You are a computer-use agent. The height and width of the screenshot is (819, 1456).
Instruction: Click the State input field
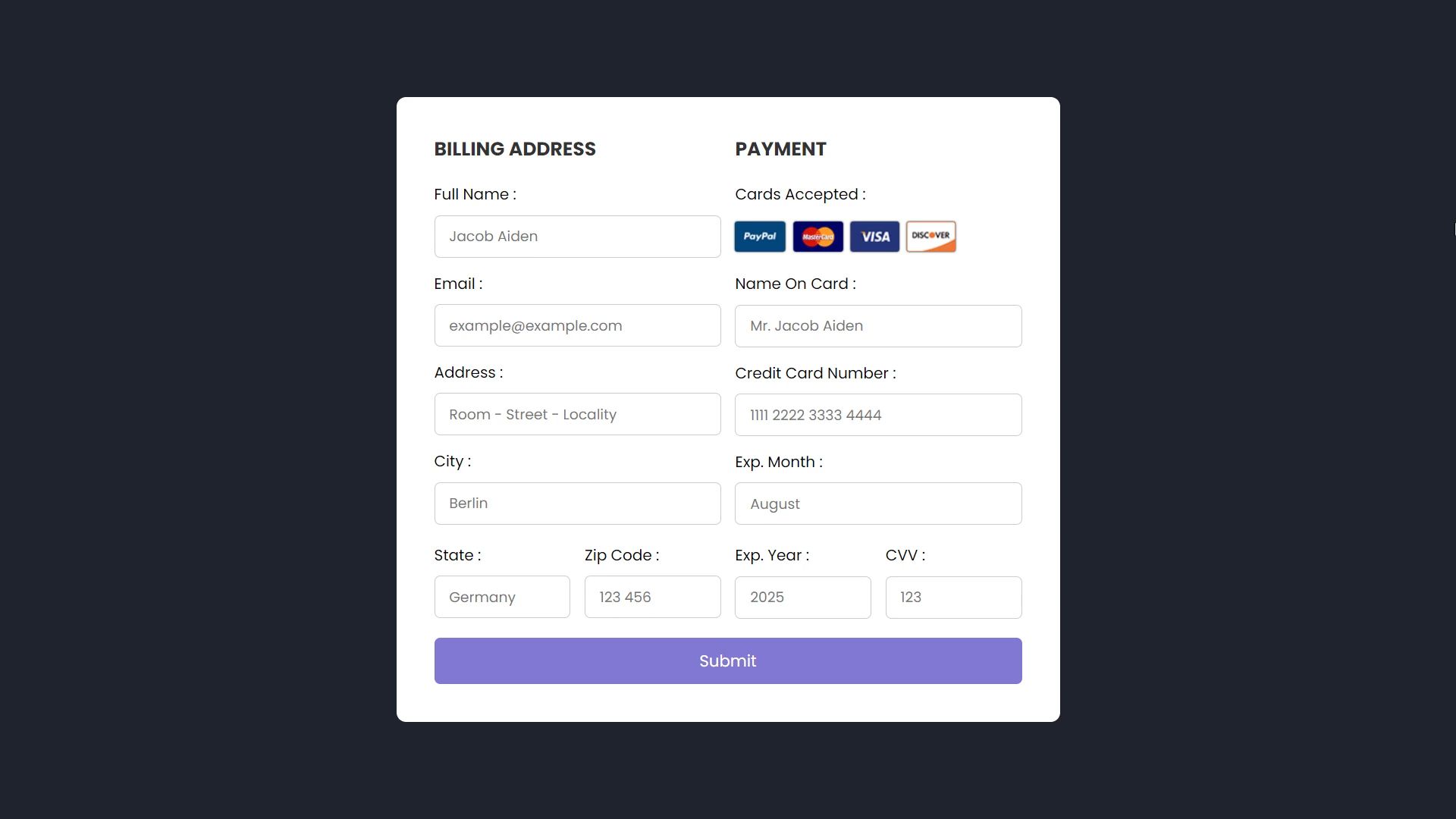click(501, 597)
